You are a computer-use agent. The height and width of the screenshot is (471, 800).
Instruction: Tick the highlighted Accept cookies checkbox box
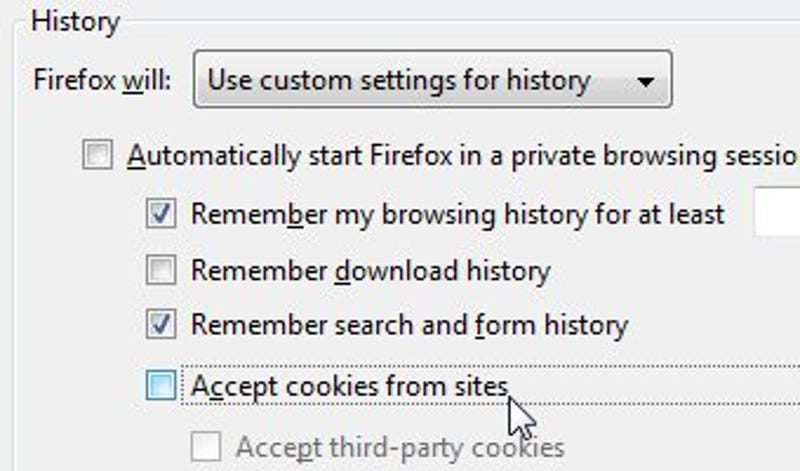tap(161, 385)
